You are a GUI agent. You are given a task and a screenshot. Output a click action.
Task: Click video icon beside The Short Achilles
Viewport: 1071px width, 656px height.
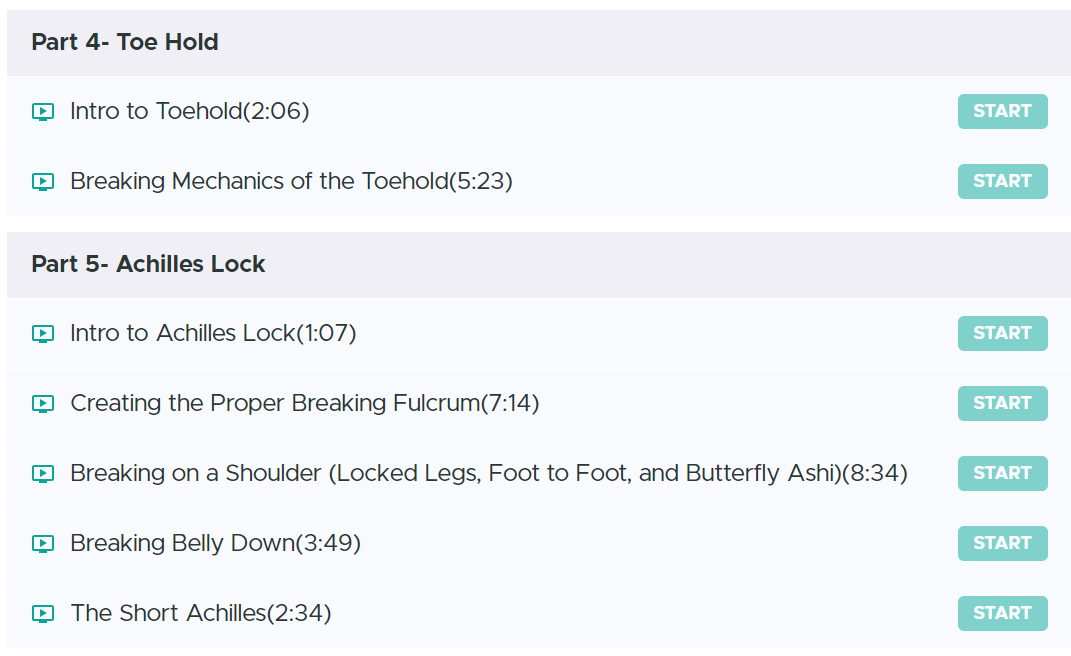tap(43, 614)
